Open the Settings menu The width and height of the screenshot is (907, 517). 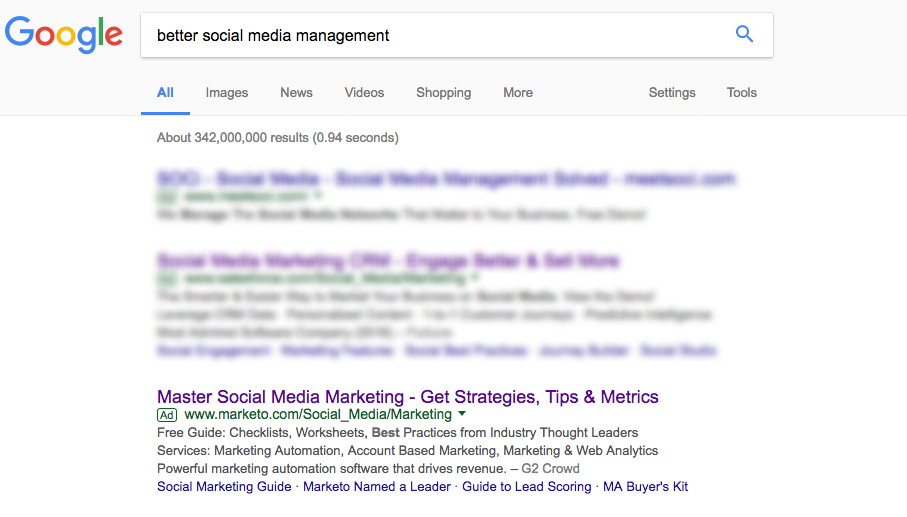[672, 93]
